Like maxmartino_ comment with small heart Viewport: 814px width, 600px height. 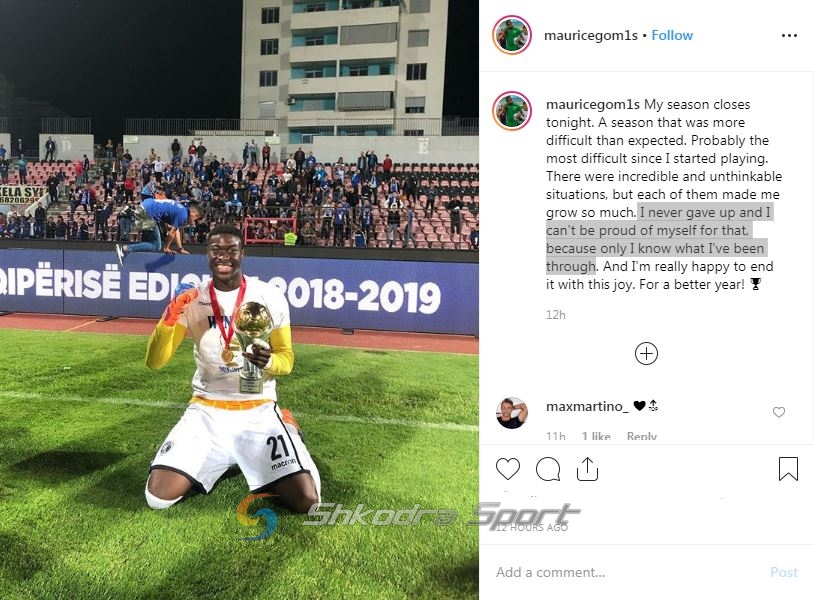click(x=779, y=412)
